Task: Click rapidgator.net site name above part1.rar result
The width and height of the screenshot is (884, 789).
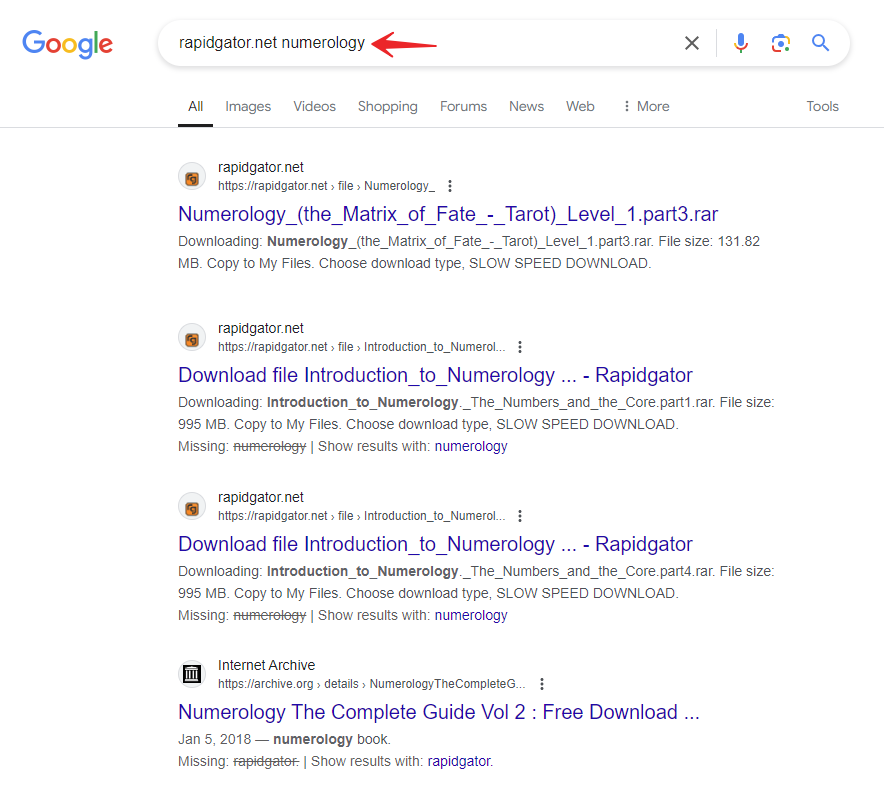Action: coord(260,328)
